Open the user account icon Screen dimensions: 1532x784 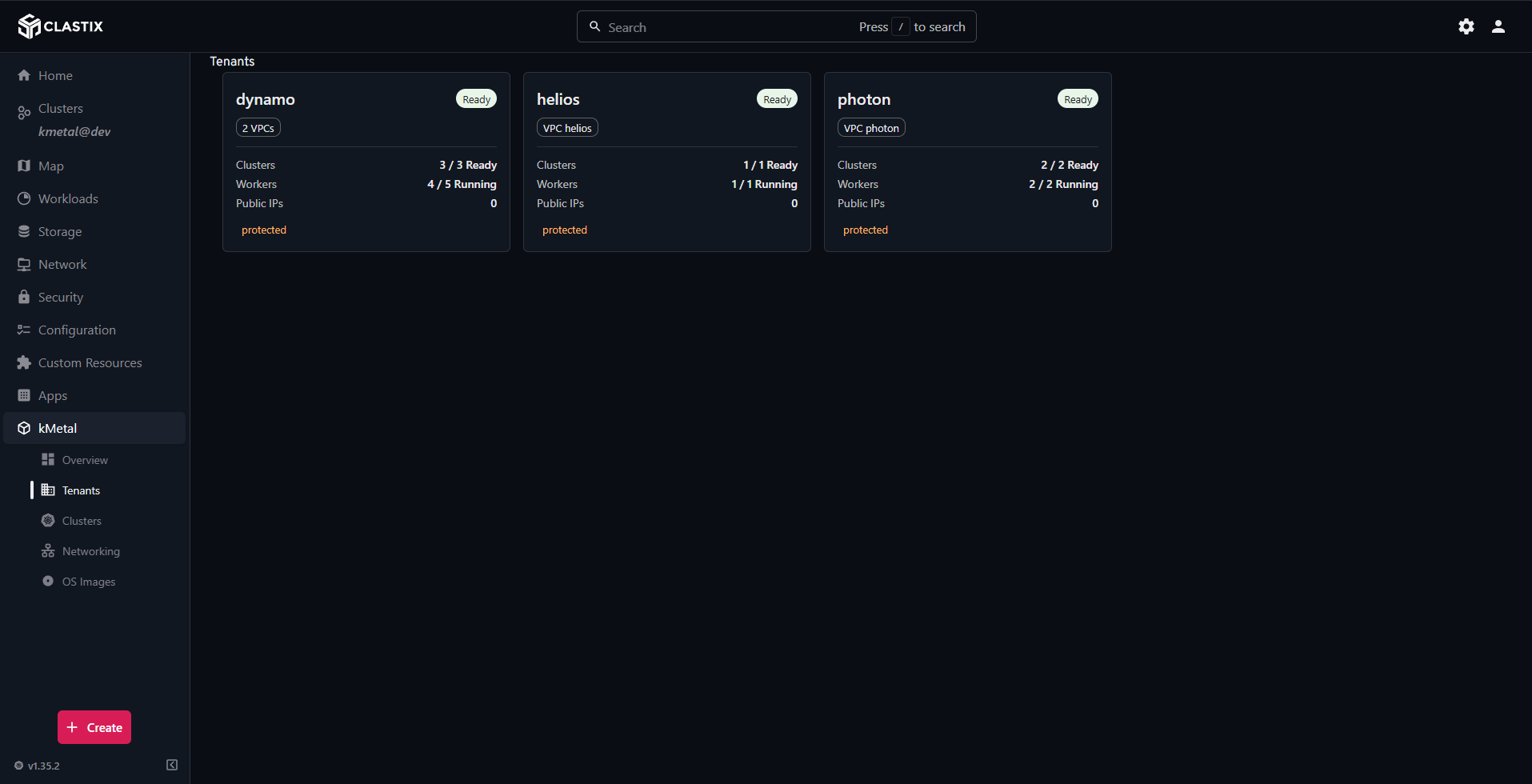1498,26
